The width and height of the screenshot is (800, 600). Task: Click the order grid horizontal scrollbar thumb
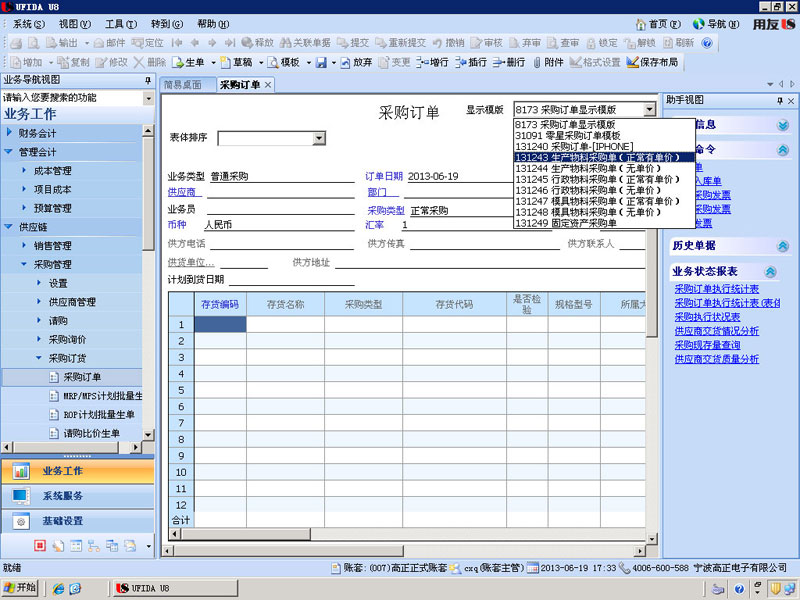(245, 534)
